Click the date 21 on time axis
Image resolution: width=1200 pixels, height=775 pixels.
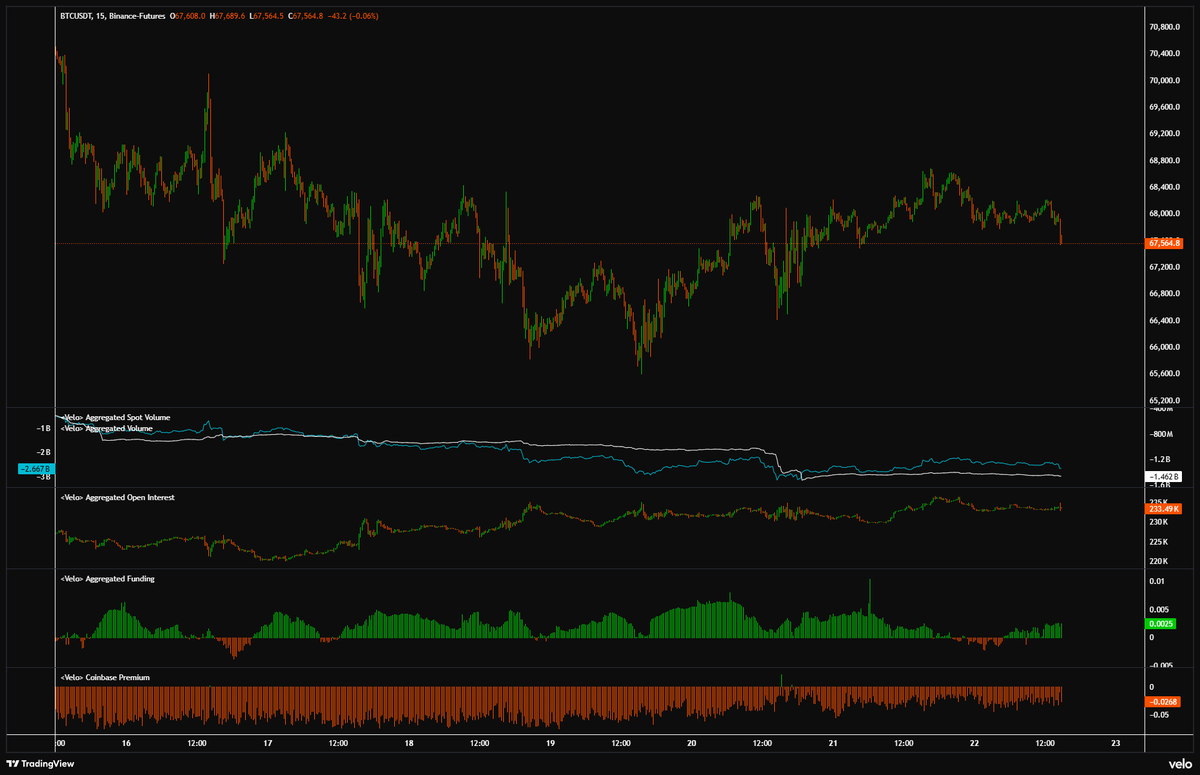click(833, 744)
